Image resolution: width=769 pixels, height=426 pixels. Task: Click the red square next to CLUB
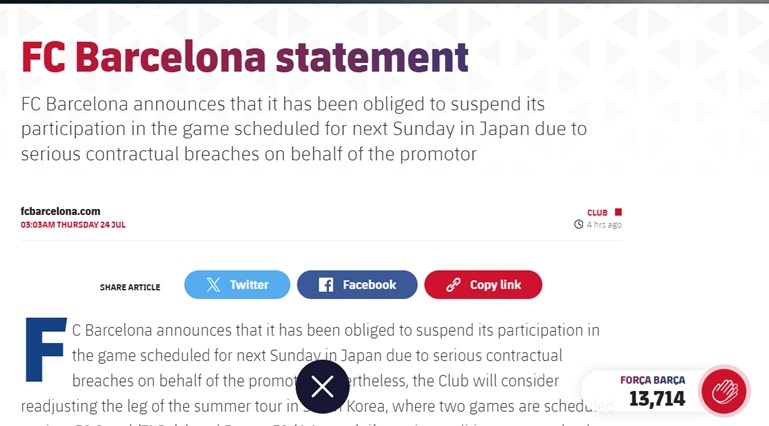(618, 212)
